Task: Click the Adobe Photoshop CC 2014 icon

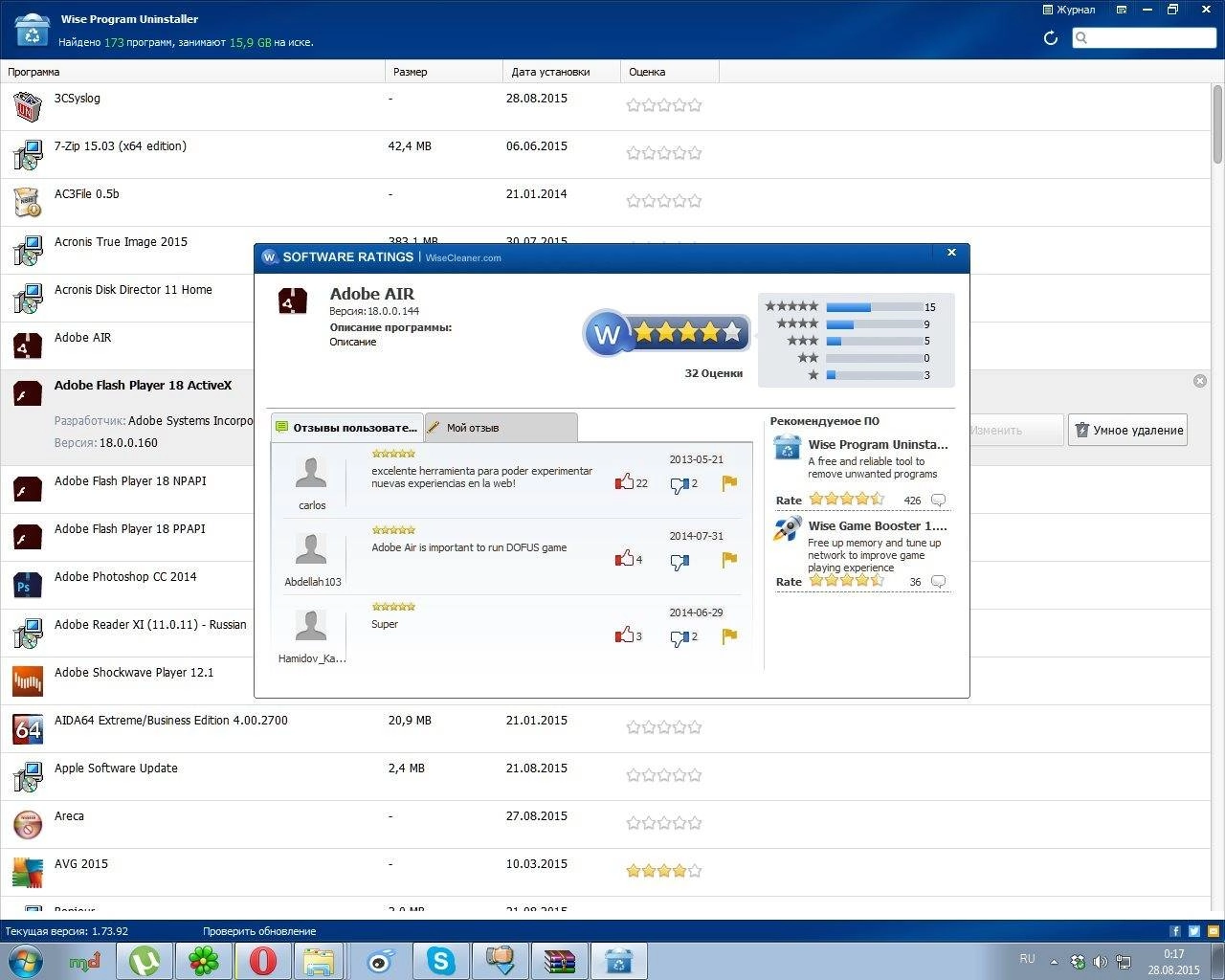Action: click(28, 585)
